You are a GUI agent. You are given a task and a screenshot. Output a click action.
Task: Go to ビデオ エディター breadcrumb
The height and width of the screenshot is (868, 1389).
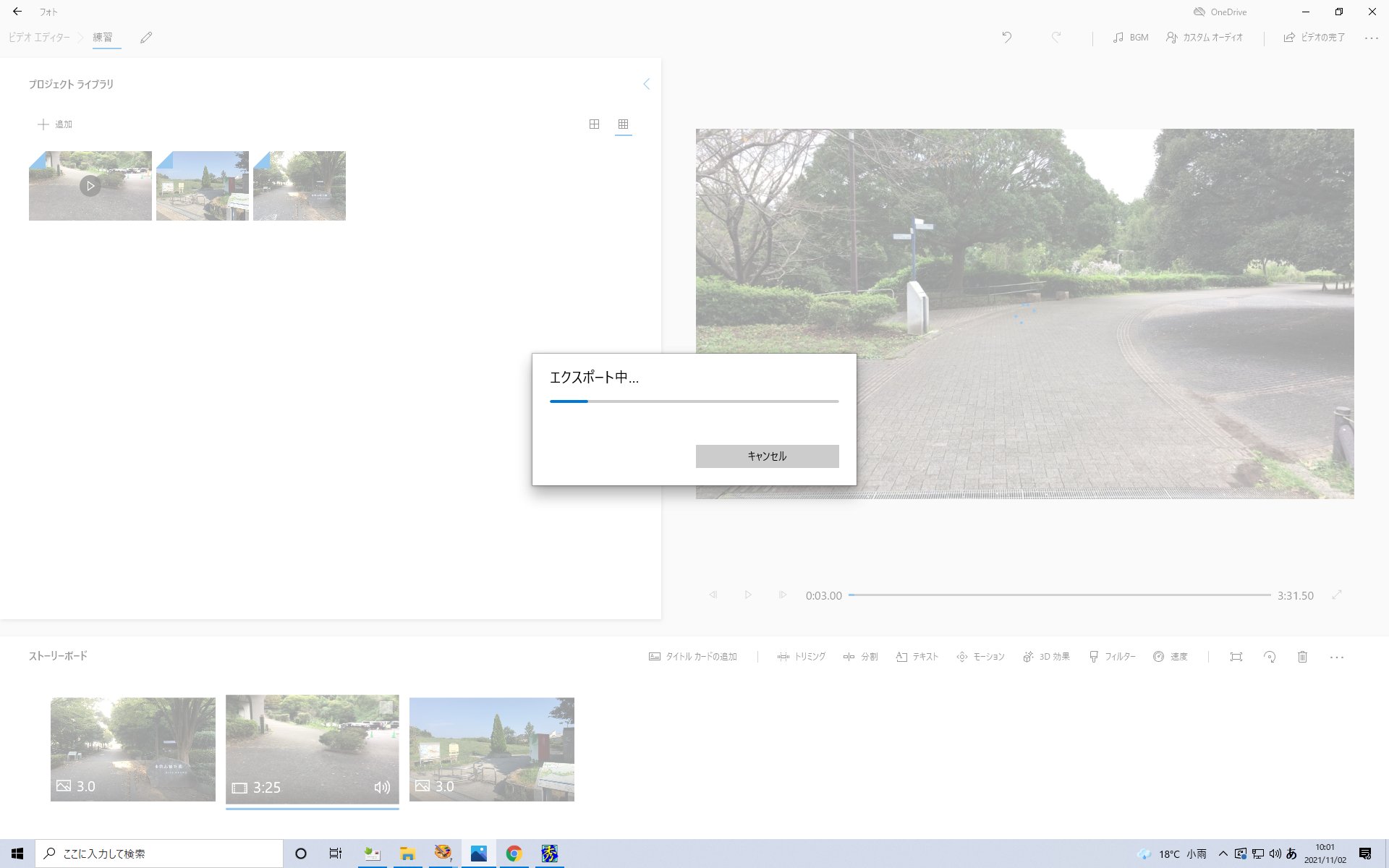coord(40,37)
